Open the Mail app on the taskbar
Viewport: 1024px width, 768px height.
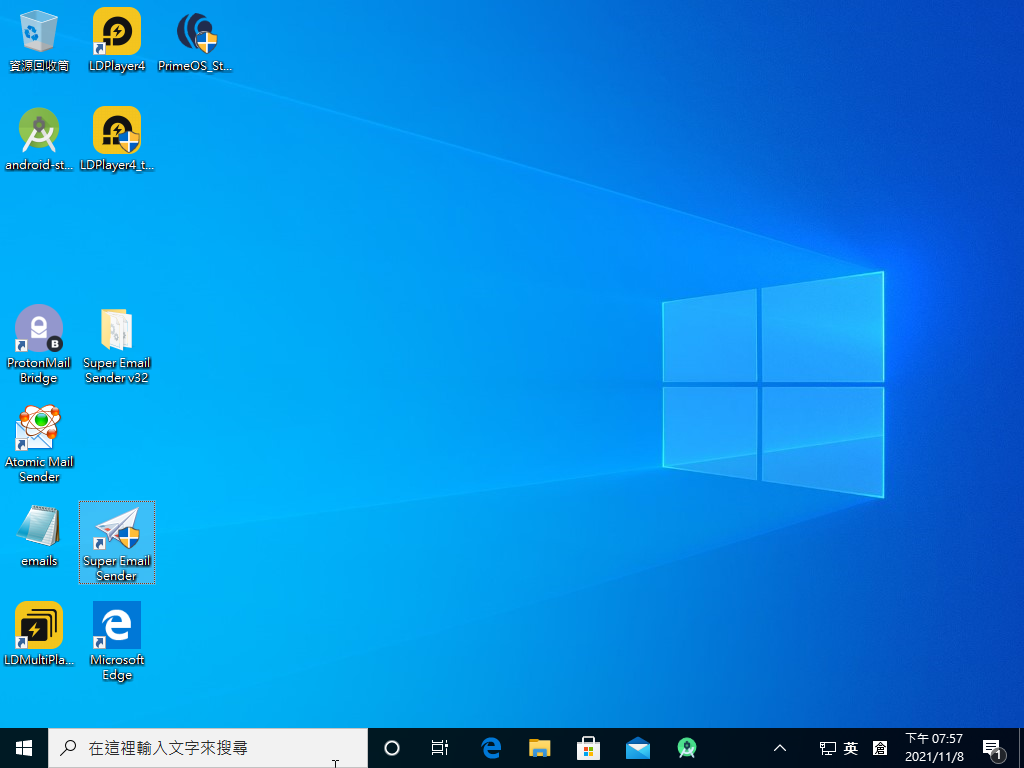[638, 747]
